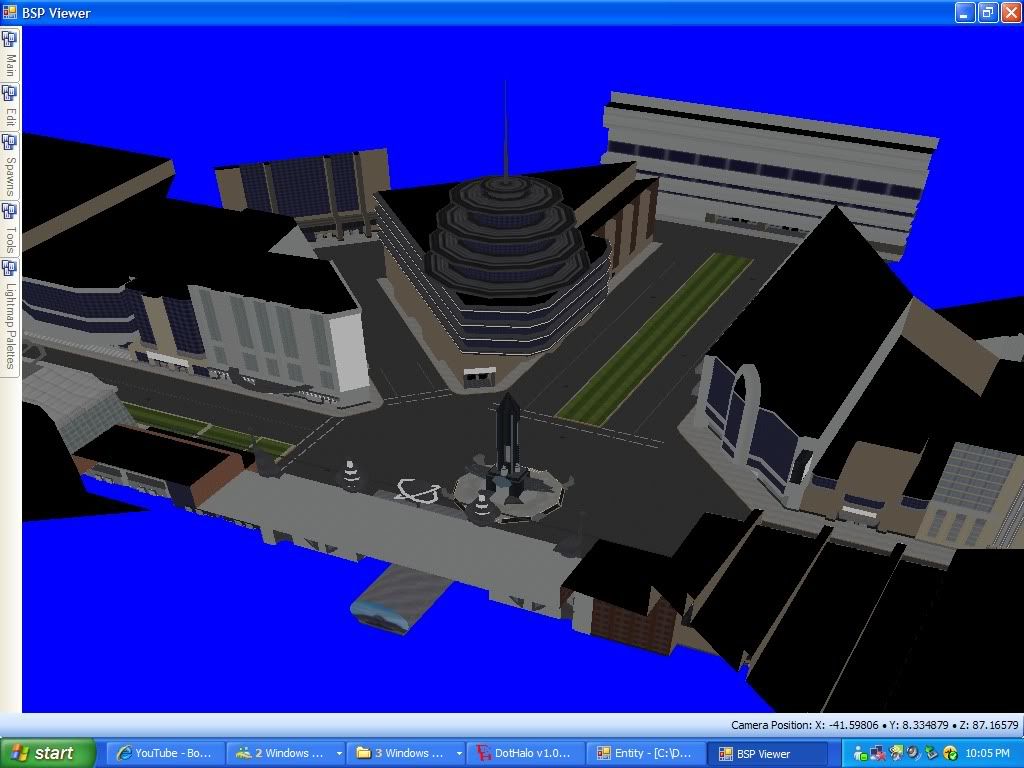Click the 10:05 PM system clock
Viewport: 1024px width, 768px height.
click(987, 753)
